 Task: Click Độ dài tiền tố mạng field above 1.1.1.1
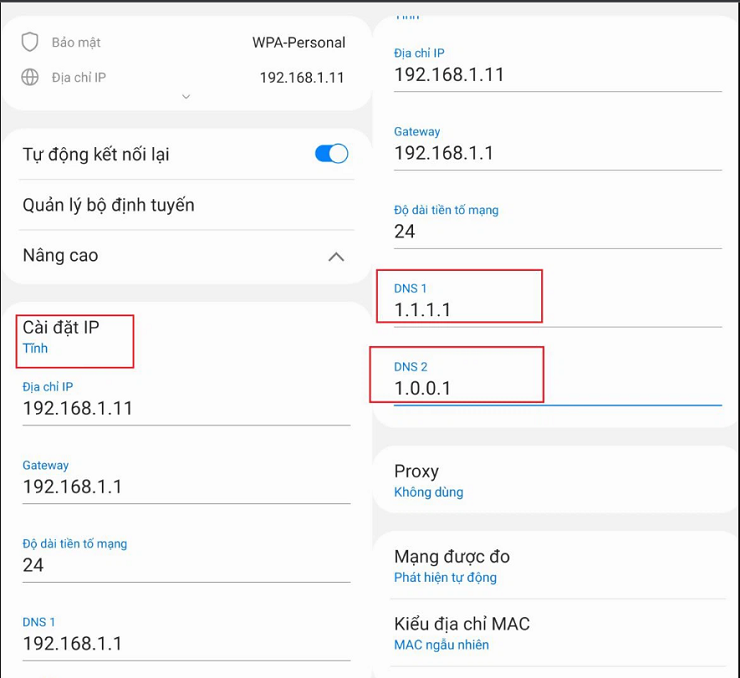556,231
